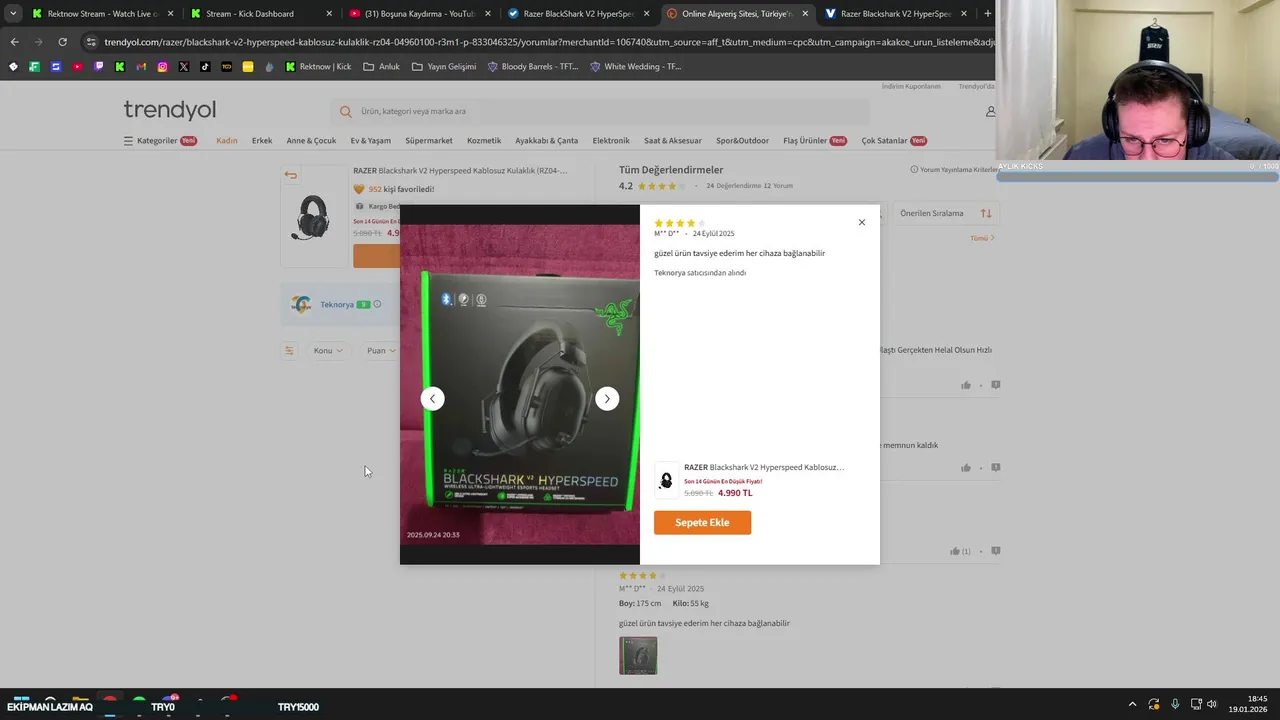
Task: Switch to last Razer Blackshark V2 HyperSpeed tab
Action: tap(896, 14)
